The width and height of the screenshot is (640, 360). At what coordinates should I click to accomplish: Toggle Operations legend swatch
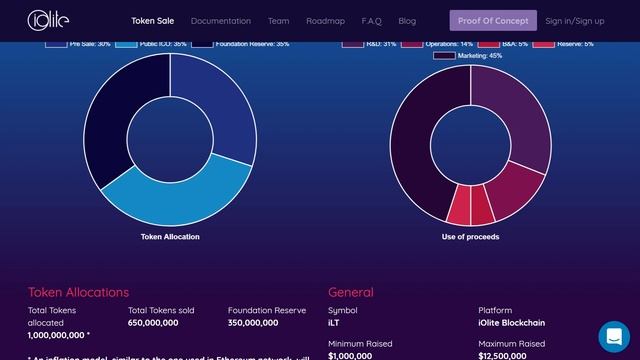tap(412, 44)
